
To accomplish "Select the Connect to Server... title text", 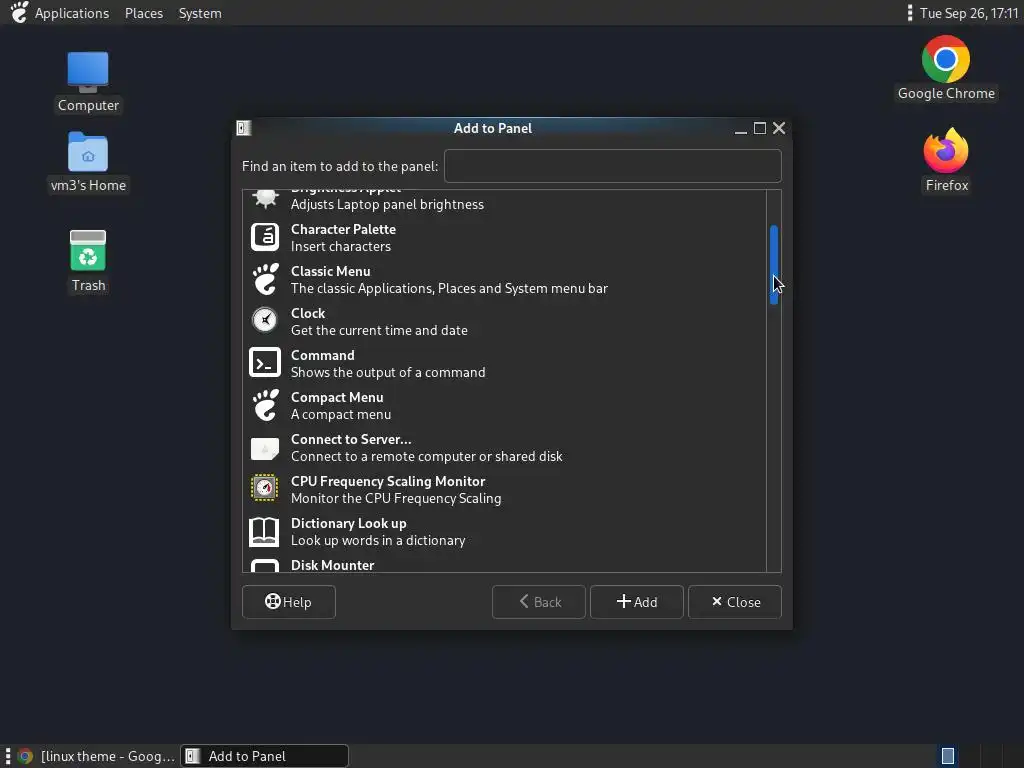I will tap(351, 439).
